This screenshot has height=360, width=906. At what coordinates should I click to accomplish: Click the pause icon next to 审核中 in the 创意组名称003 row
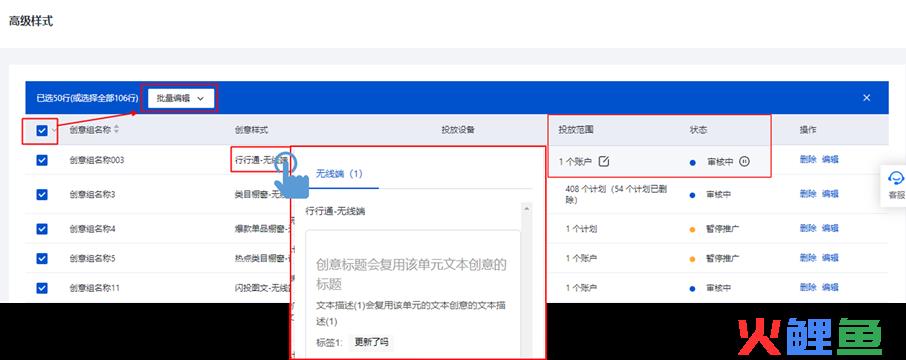pos(744,161)
